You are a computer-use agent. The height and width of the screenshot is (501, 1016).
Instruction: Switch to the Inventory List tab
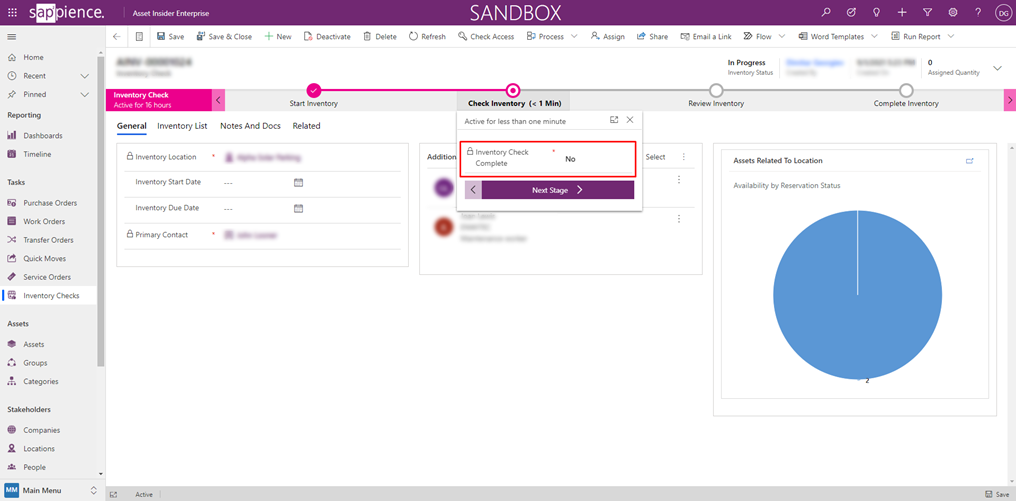182,126
